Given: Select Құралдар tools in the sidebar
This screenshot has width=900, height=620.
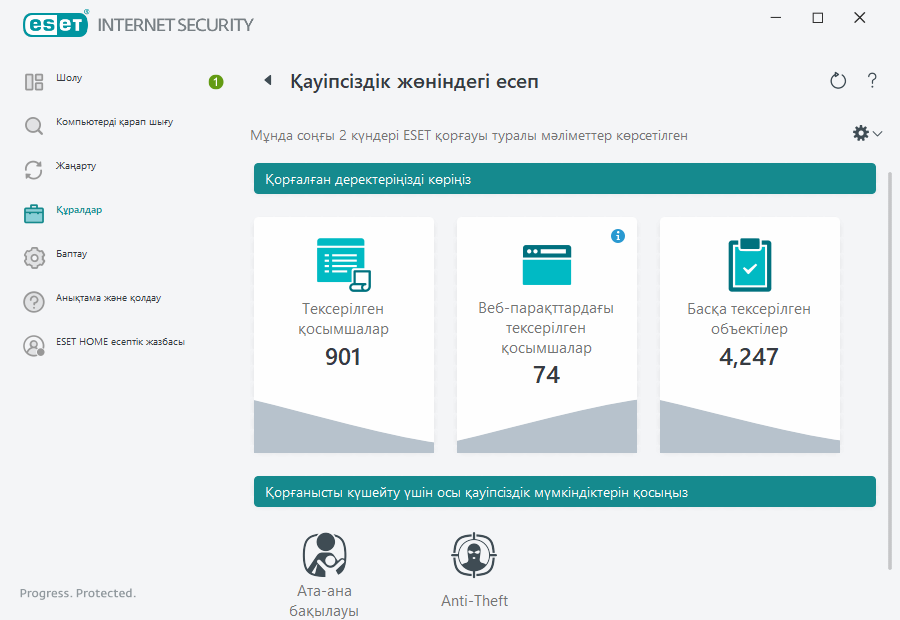Looking at the screenshot, I should (x=79, y=210).
